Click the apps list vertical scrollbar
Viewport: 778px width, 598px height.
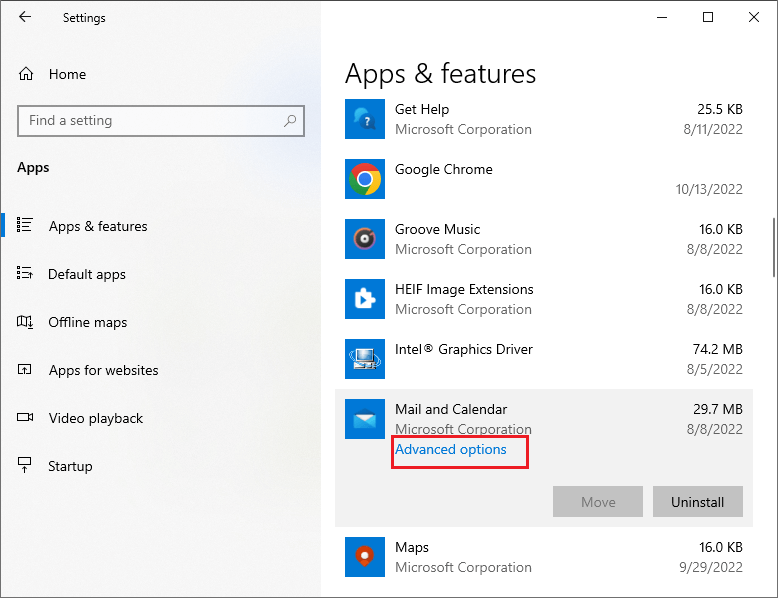tap(774, 247)
